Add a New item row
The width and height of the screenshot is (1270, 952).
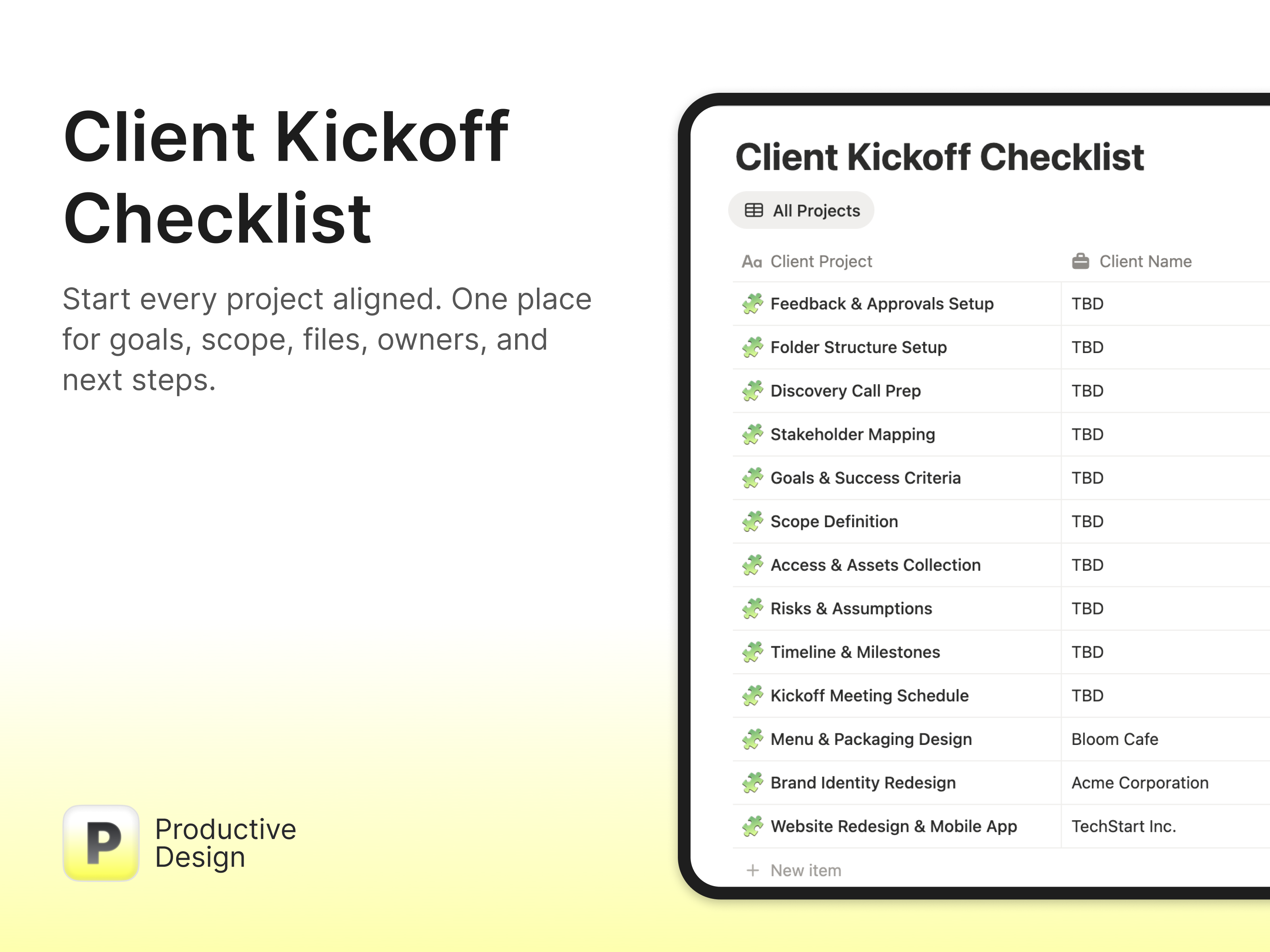point(805,871)
